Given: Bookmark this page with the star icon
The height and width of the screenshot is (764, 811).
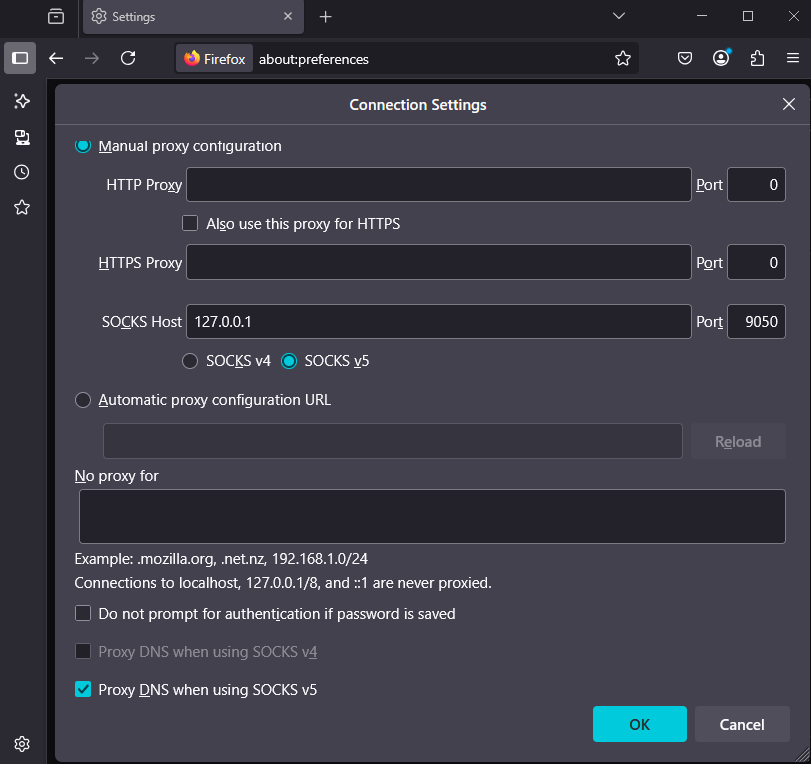Looking at the screenshot, I should coord(623,58).
